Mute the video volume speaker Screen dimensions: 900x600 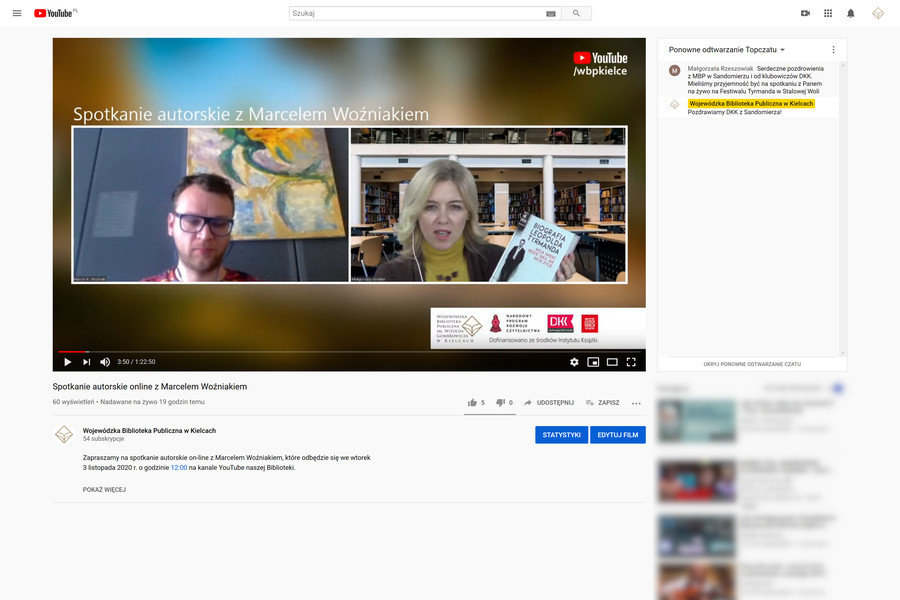(105, 362)
